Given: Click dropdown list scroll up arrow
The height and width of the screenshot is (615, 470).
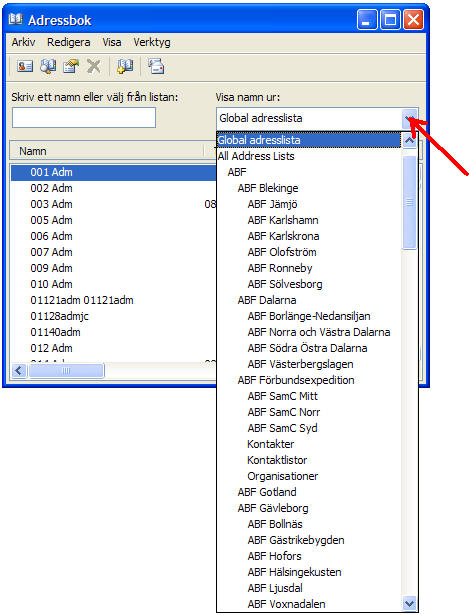Looking at the screenshot, I should pos(410,140).
